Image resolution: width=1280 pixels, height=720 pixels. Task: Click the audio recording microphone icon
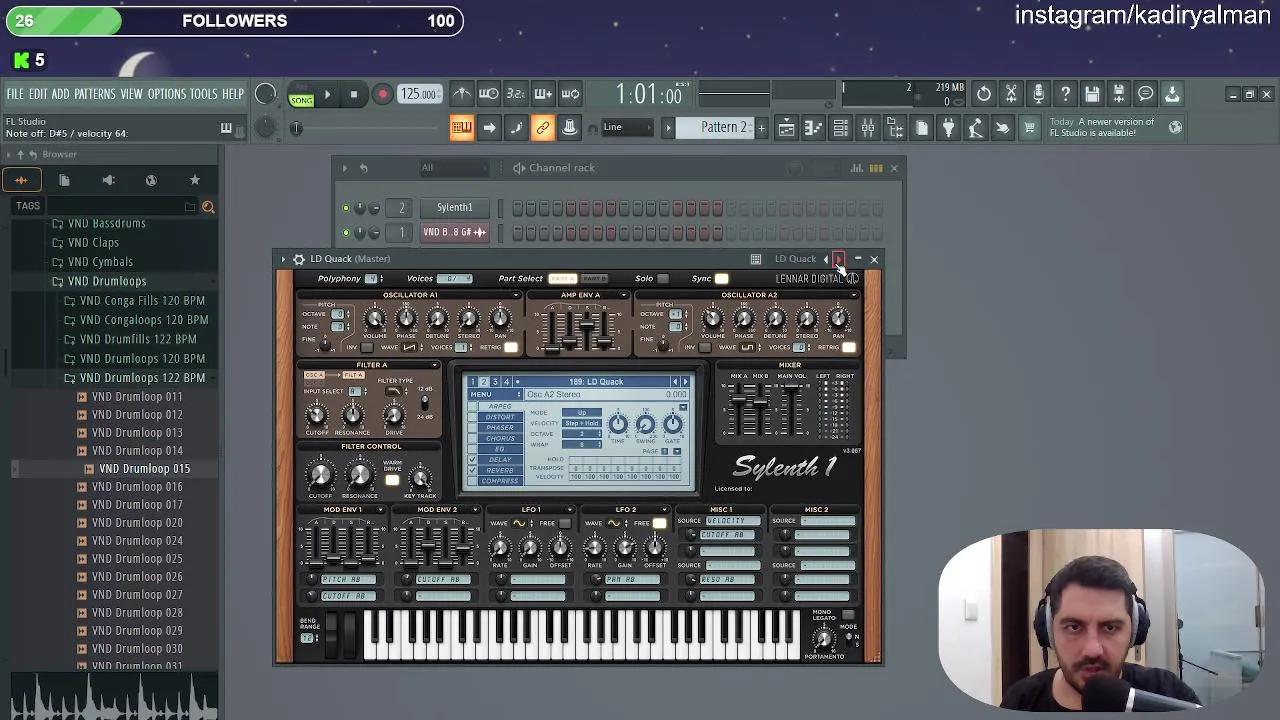[1038, 94]
